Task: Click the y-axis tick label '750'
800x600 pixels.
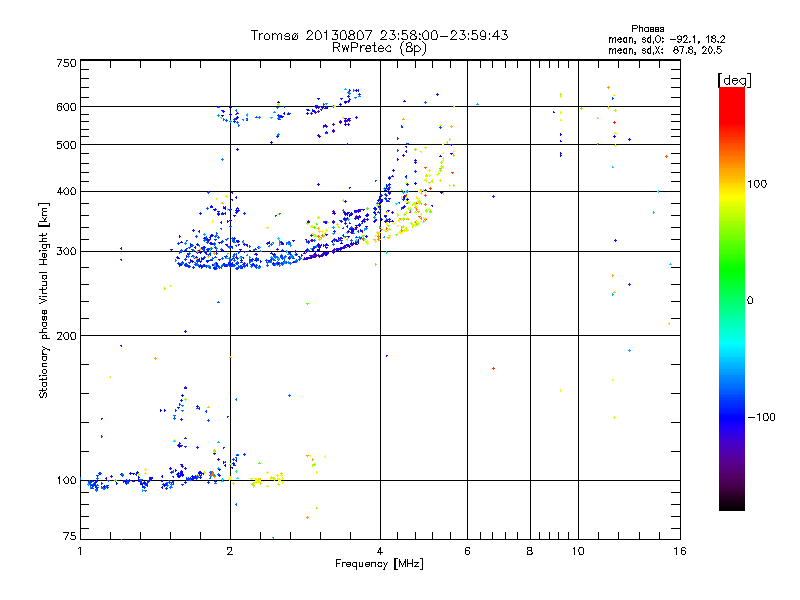Action: (66, 63)
